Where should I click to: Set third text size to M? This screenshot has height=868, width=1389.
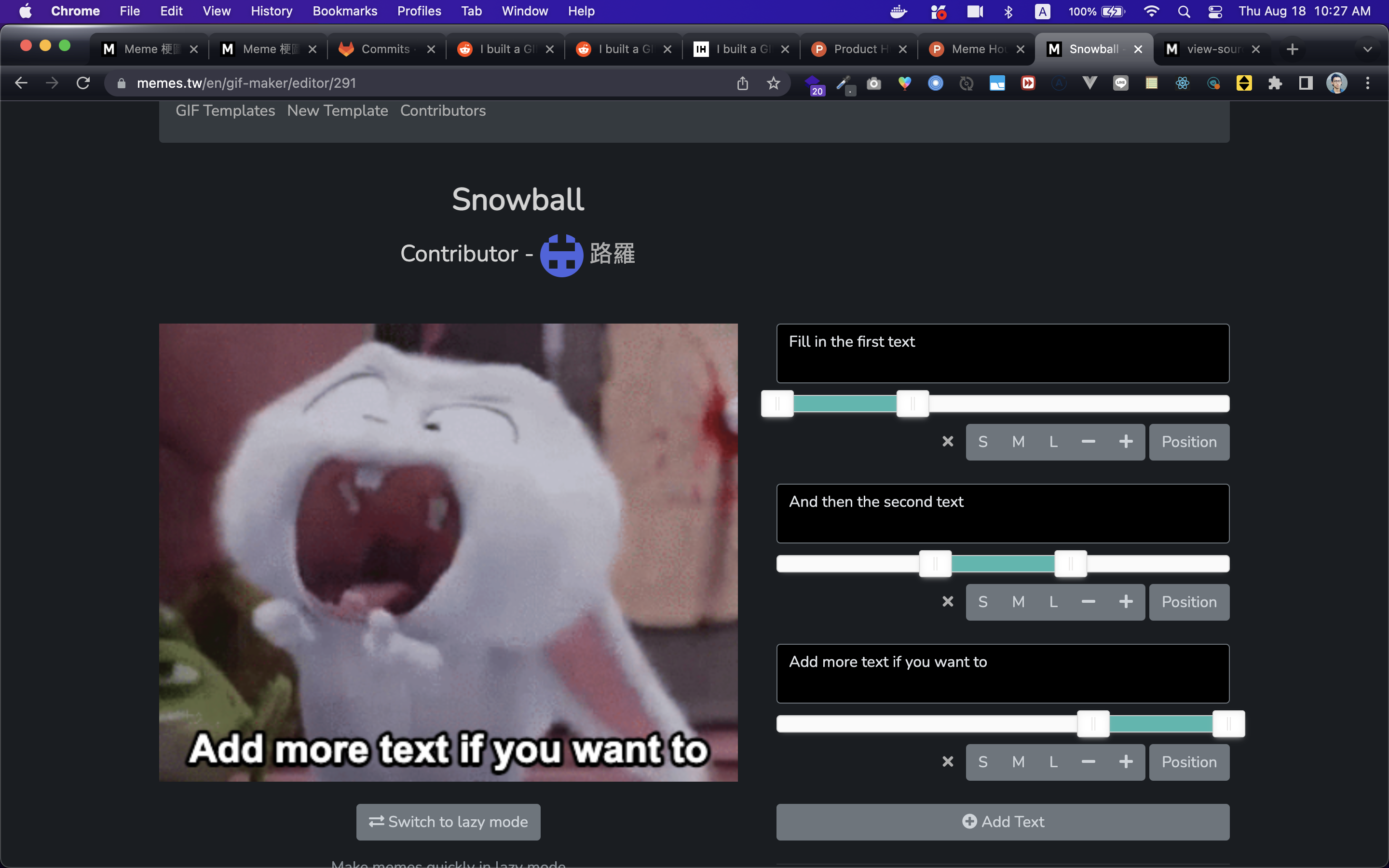click(1018, 762)
